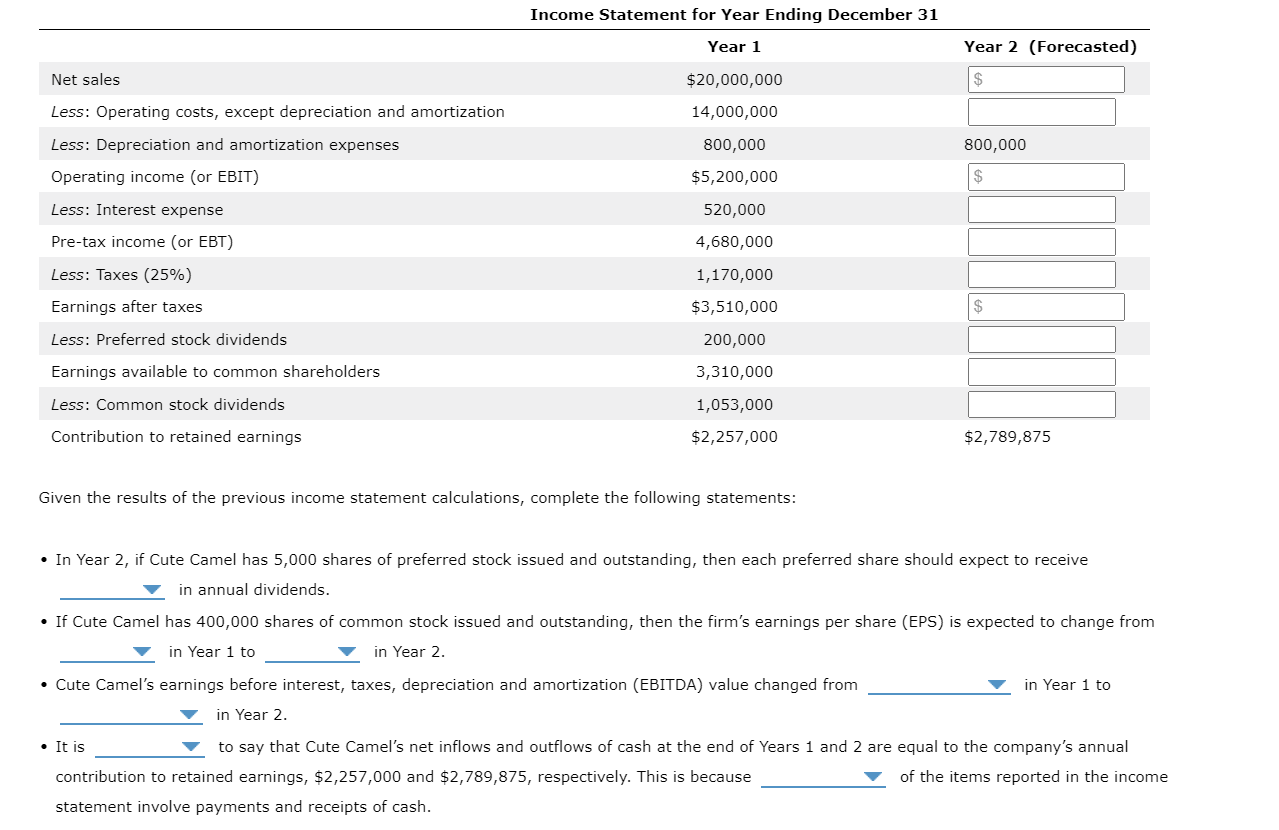Click the Earnings available to shareholders input

1040,371
